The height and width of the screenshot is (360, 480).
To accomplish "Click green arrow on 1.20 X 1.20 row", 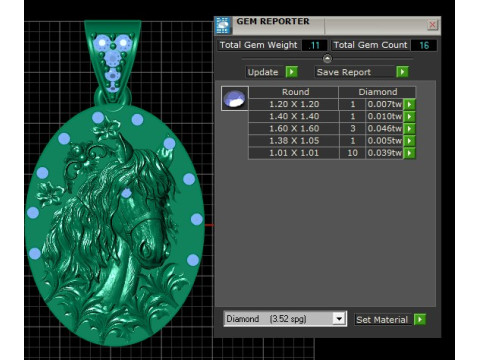I will tap(409, 104).
